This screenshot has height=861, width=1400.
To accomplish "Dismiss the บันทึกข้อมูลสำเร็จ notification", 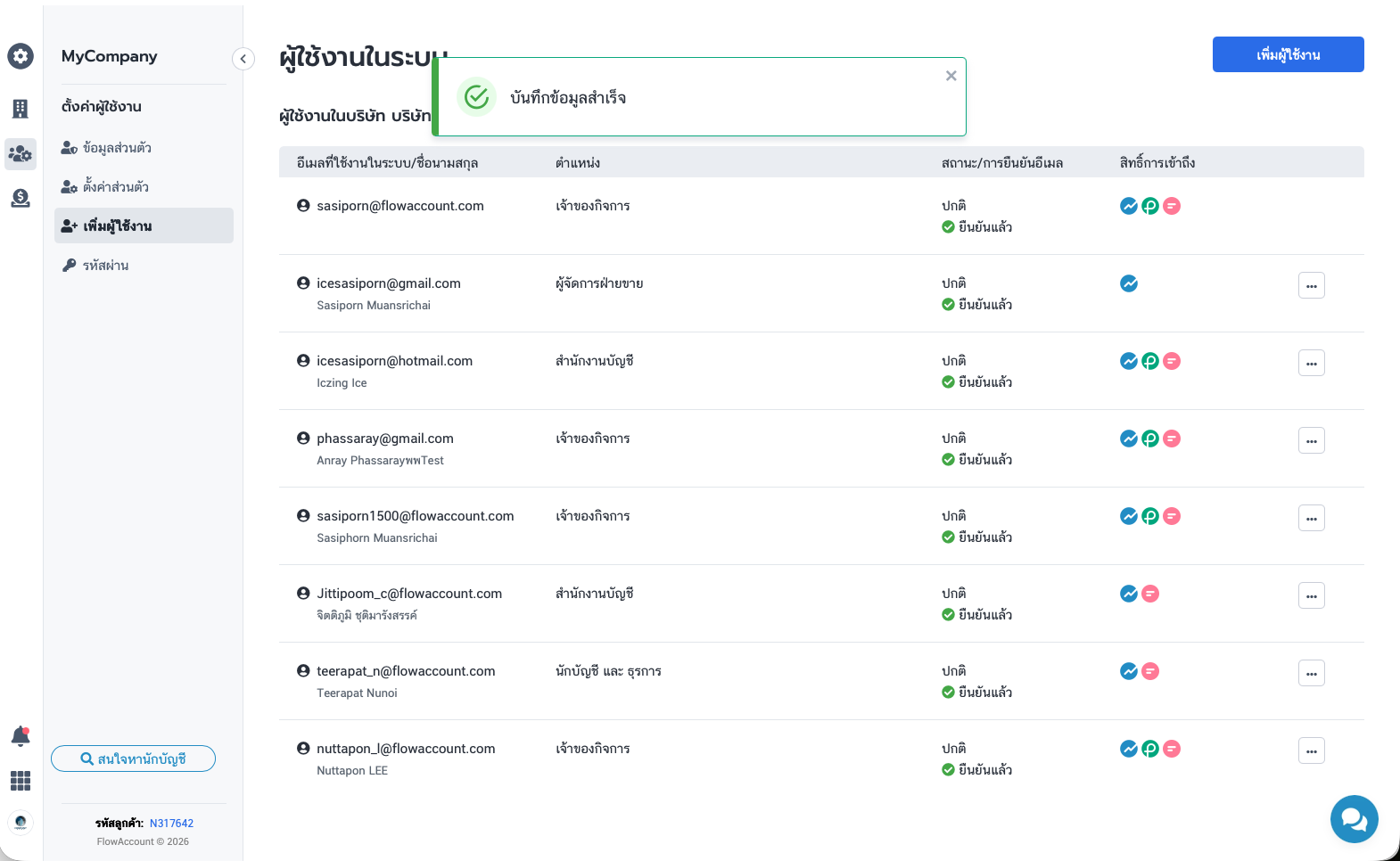I will coord(951,76).
